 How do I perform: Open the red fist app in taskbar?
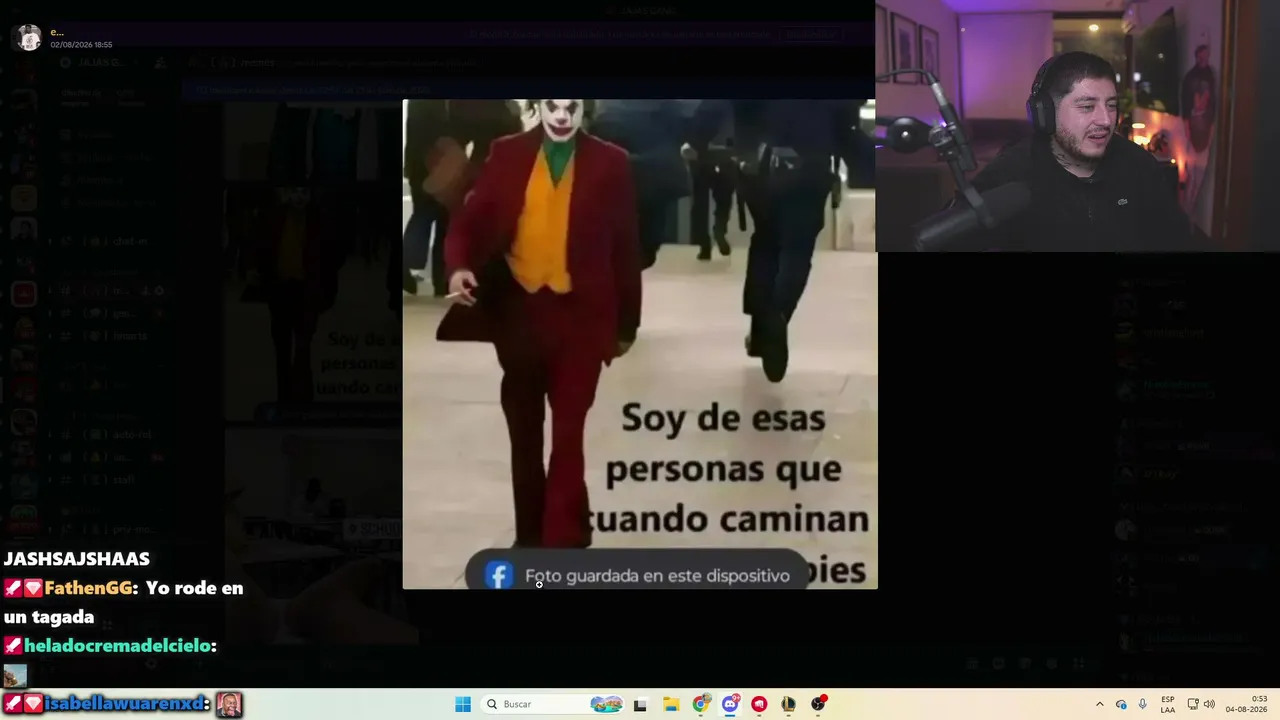(760, 704)
